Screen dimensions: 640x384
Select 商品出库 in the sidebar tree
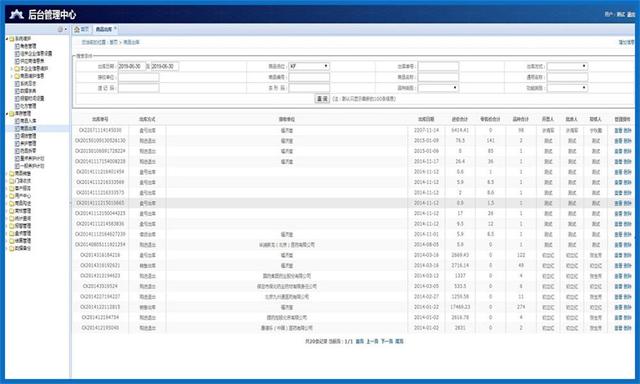[x=28, y=129]
